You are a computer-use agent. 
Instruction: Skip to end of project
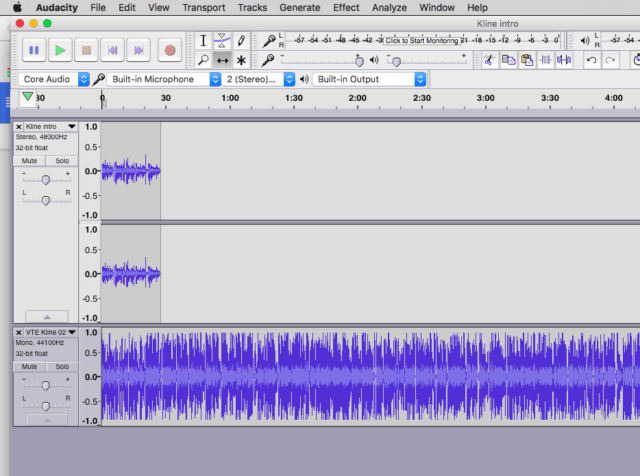[x=139, y=50]
